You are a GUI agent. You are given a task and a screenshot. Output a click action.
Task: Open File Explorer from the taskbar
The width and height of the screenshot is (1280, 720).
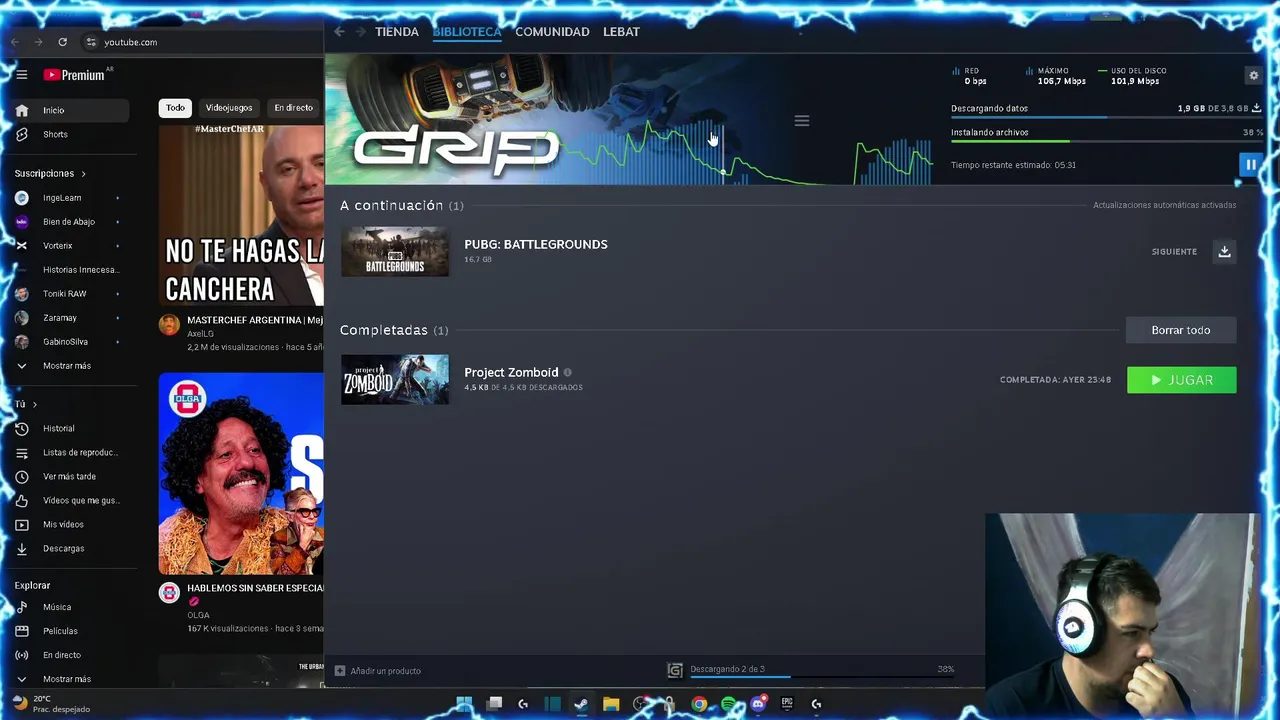611,704
